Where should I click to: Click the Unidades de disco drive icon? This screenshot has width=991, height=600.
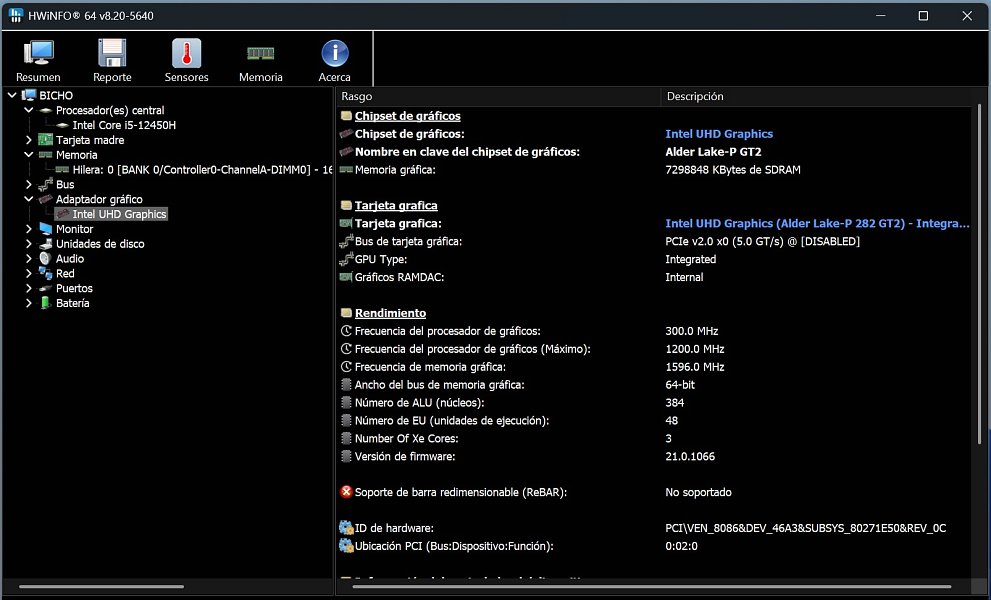46,244
